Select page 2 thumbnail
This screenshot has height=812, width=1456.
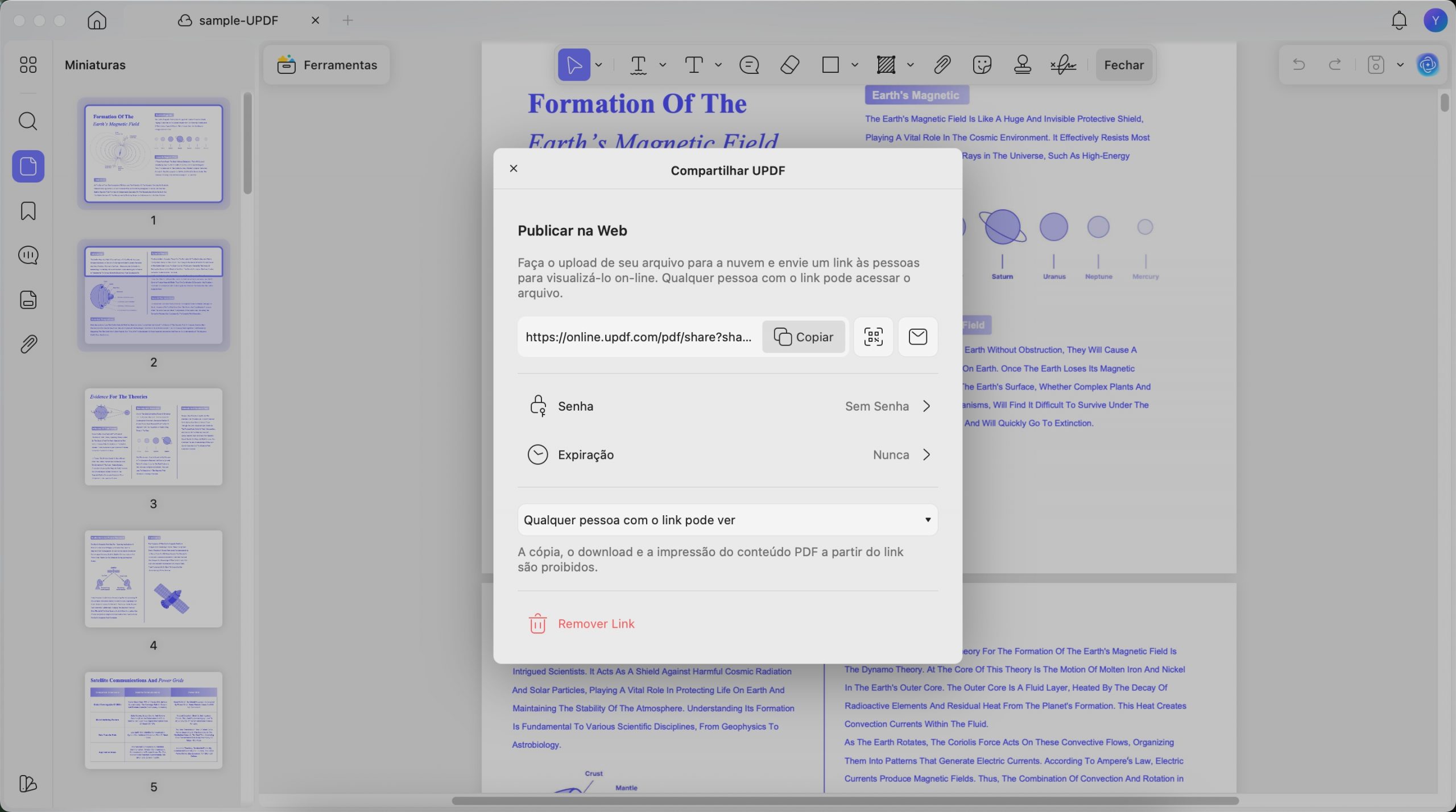154,295
